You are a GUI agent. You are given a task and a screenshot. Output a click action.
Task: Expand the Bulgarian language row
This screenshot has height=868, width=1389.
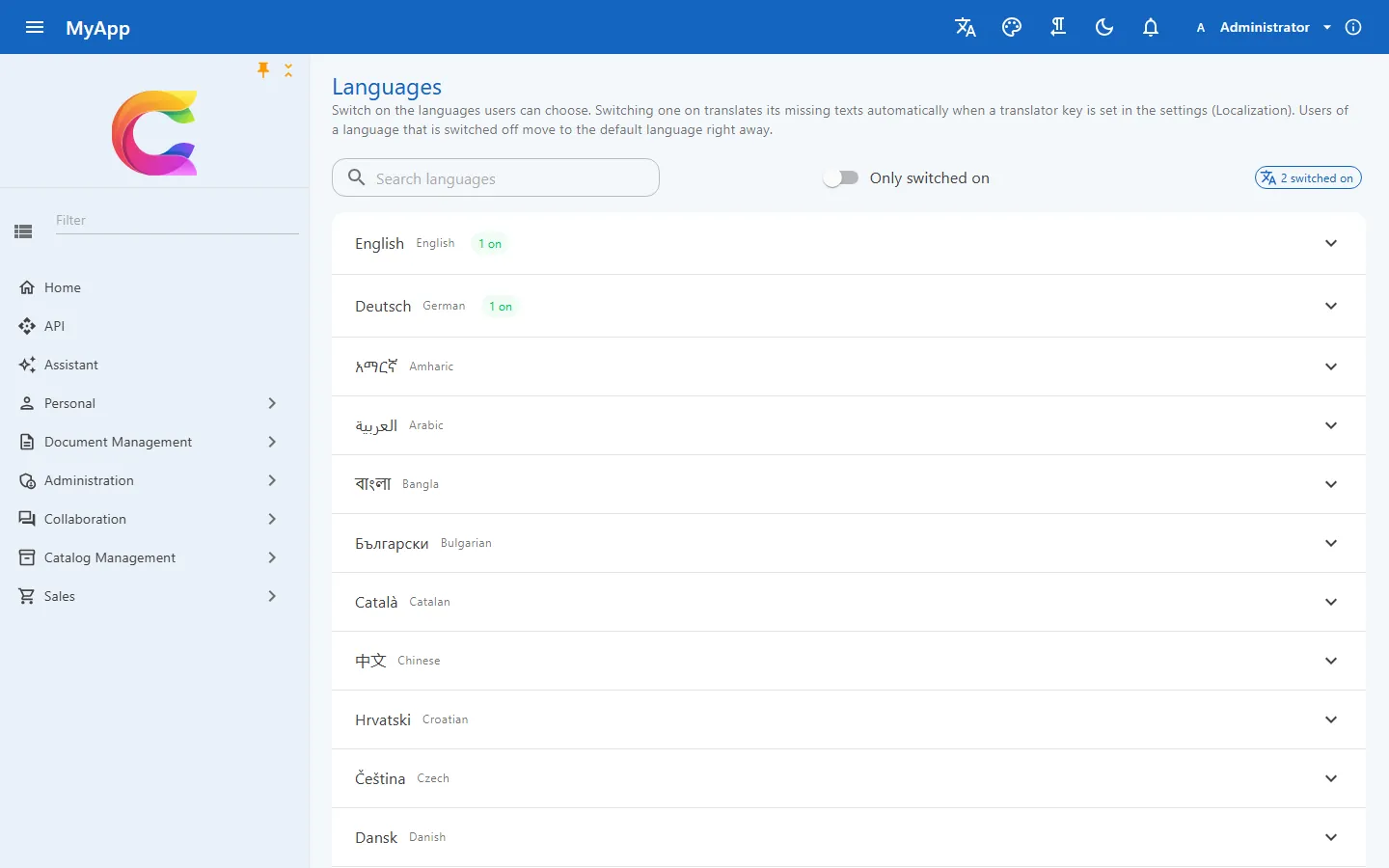pos(849,543)
